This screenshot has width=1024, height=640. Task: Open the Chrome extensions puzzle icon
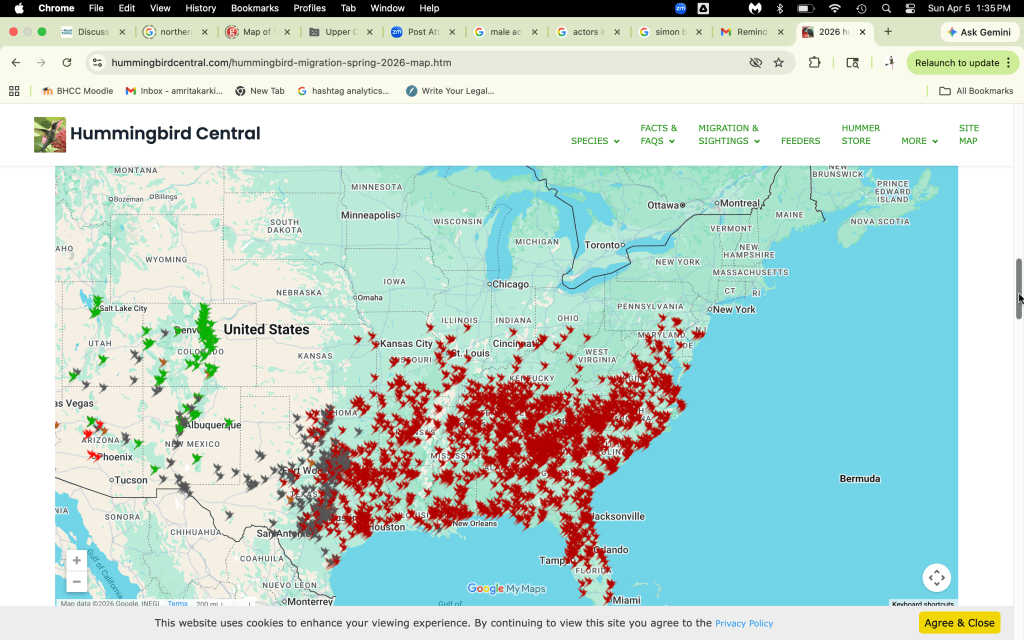814,62
